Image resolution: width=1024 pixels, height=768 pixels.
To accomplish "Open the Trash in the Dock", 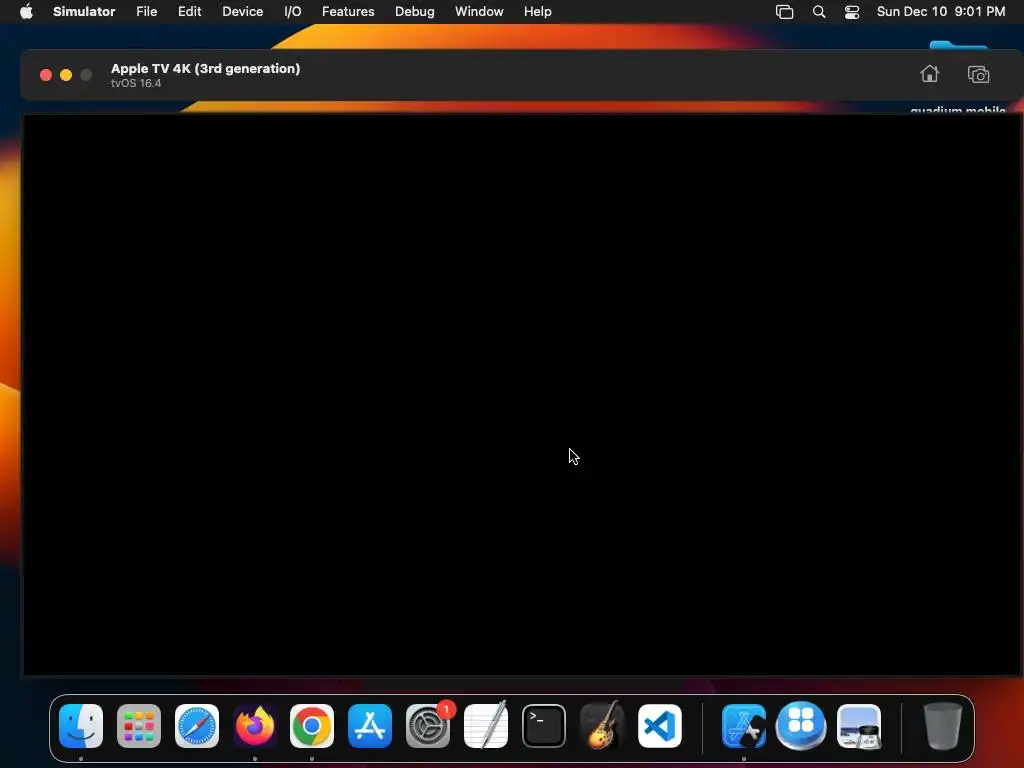I will [x=943, y=726].
